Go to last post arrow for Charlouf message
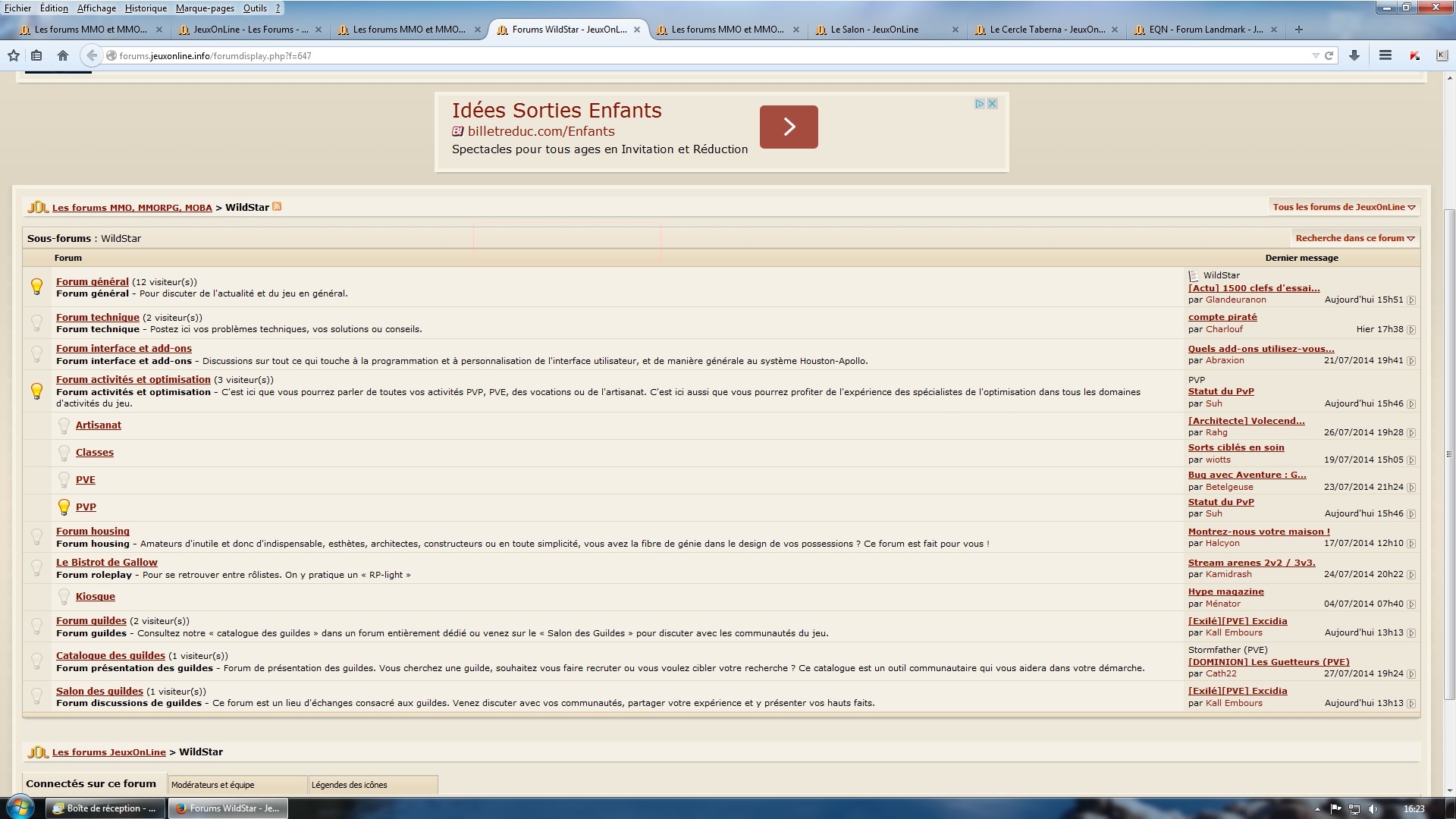Viewport: 1456px width, 819px height. [x=1411, y=330]
